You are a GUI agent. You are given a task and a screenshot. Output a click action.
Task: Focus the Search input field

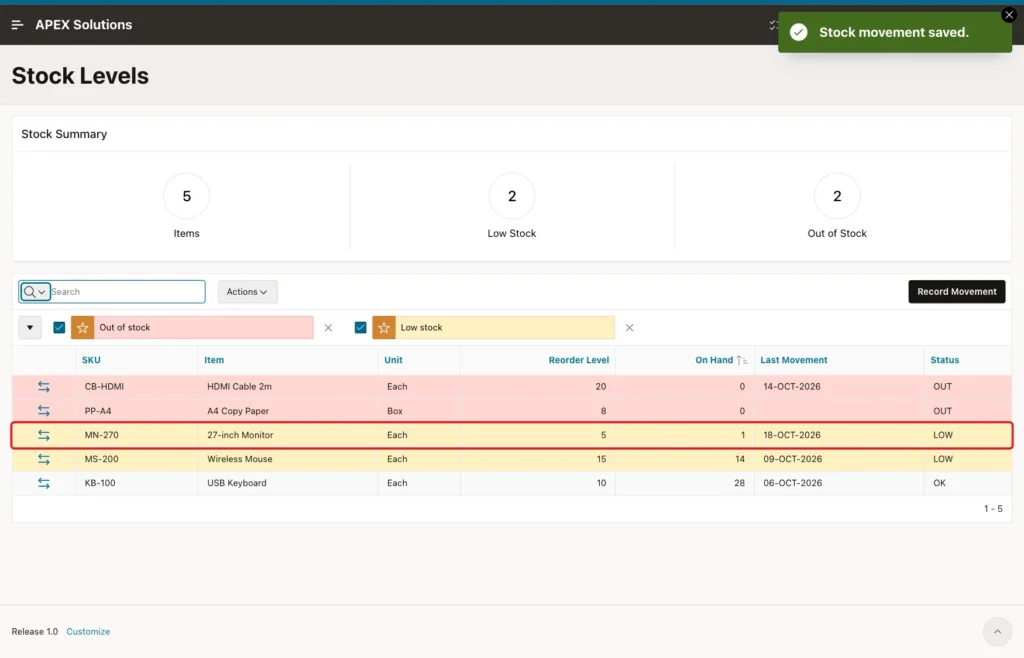click(x=127, y=292)
